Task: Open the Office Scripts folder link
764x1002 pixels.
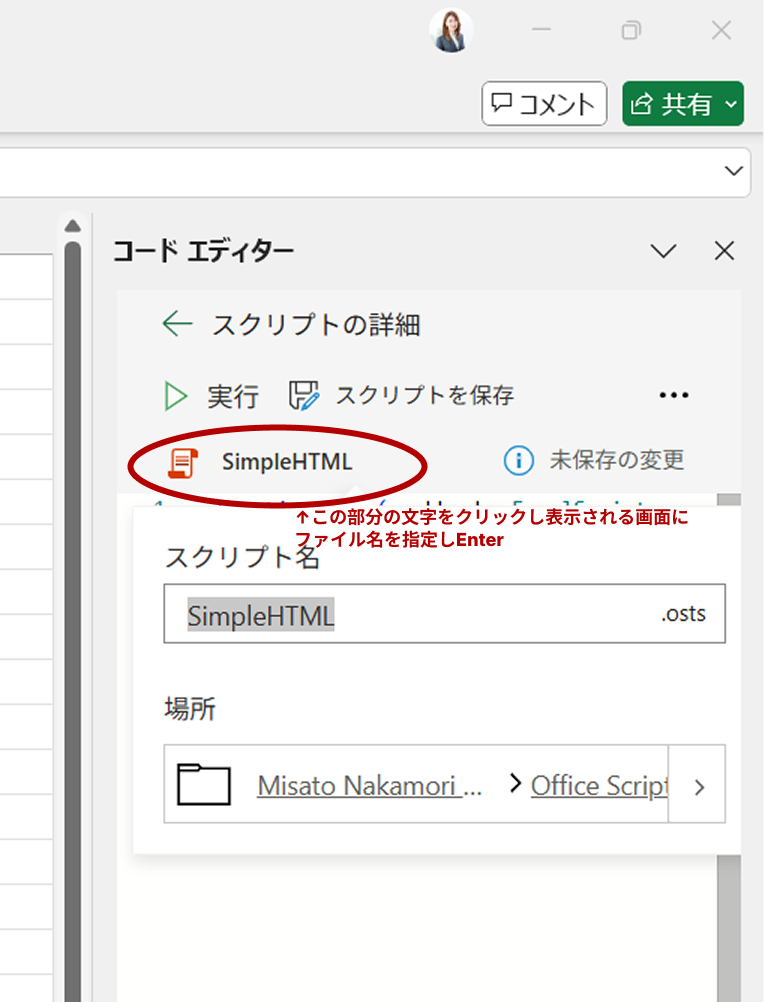Action: tap(598, 786)
